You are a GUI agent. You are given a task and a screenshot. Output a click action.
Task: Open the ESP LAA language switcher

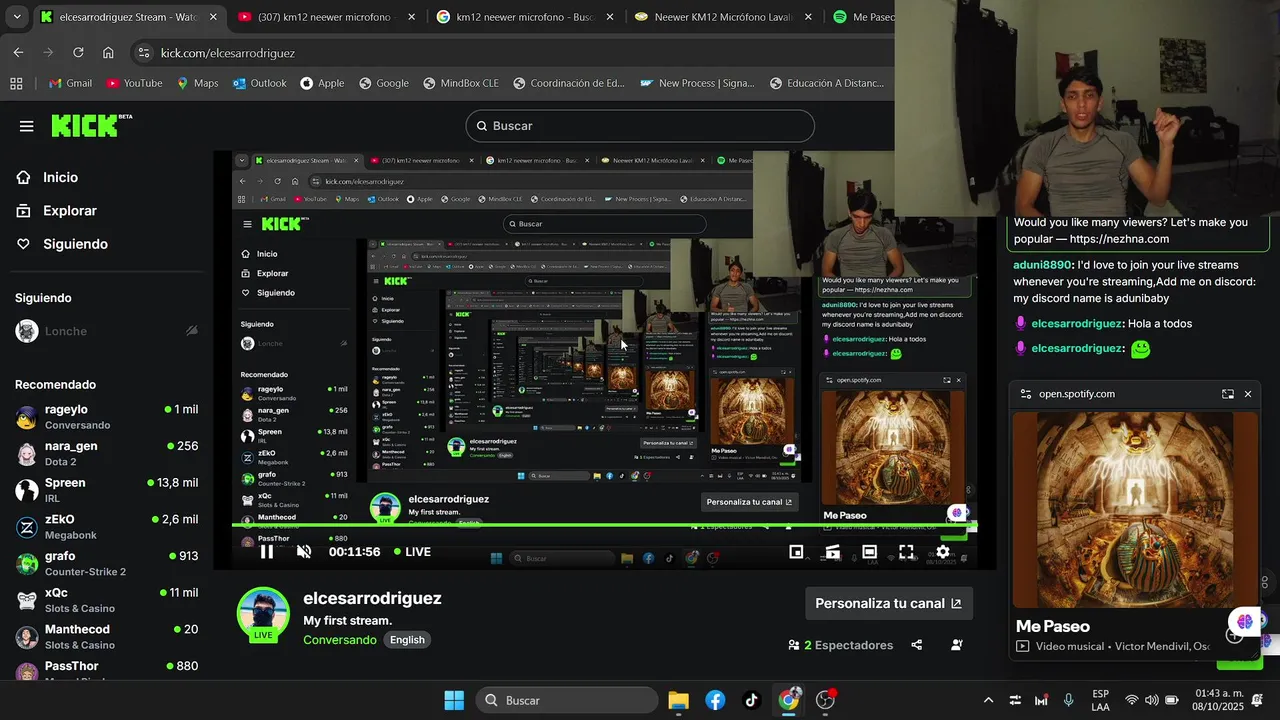point(1100,700)
